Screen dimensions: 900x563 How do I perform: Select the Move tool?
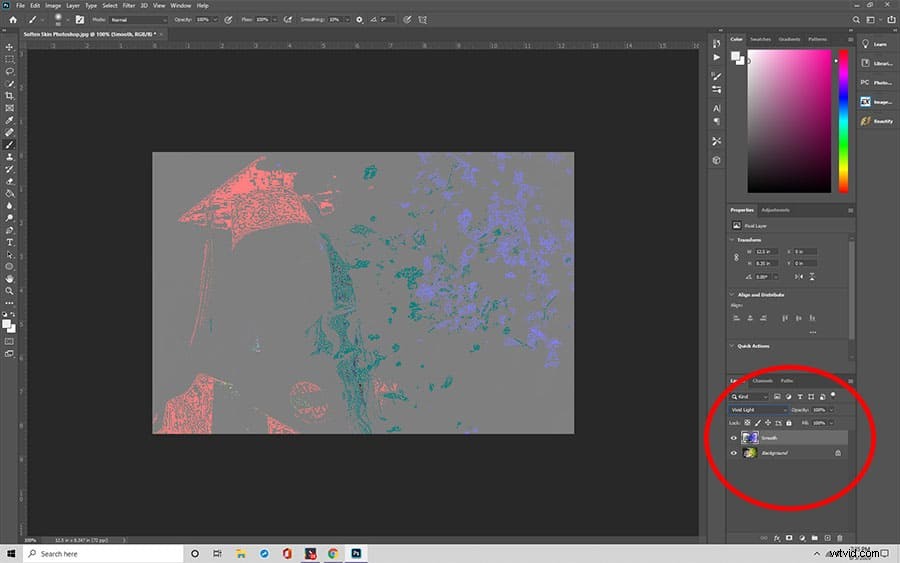coord(9,47)
